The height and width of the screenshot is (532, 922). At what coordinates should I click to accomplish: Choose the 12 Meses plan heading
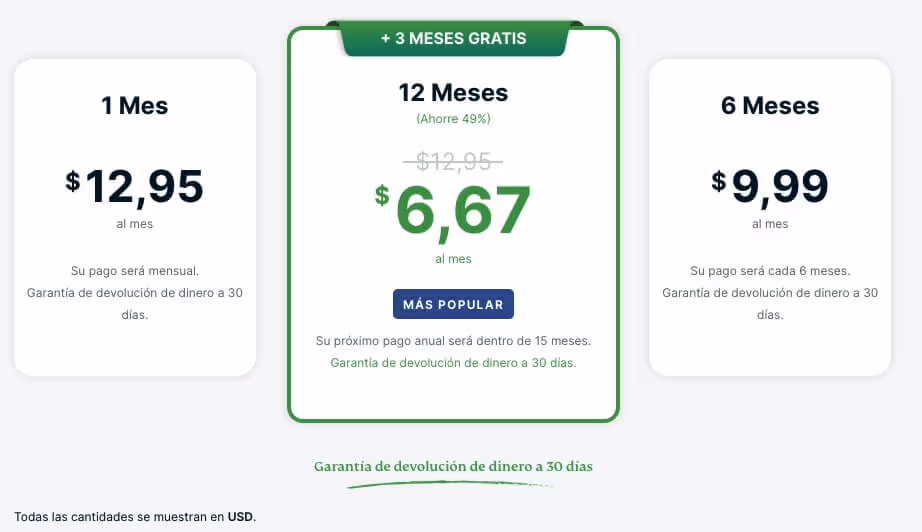pyautogui.click(x=453, y=93)
